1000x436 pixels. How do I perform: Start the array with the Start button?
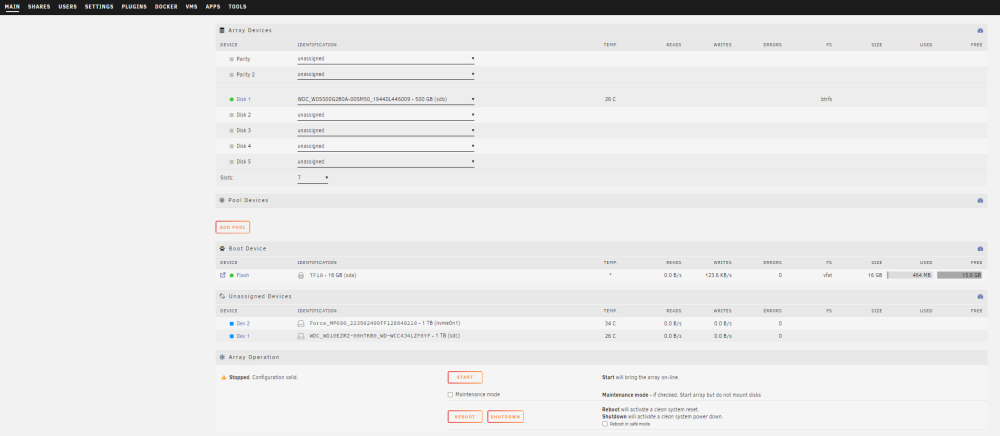pyautogui.click(x=465, y=377)
